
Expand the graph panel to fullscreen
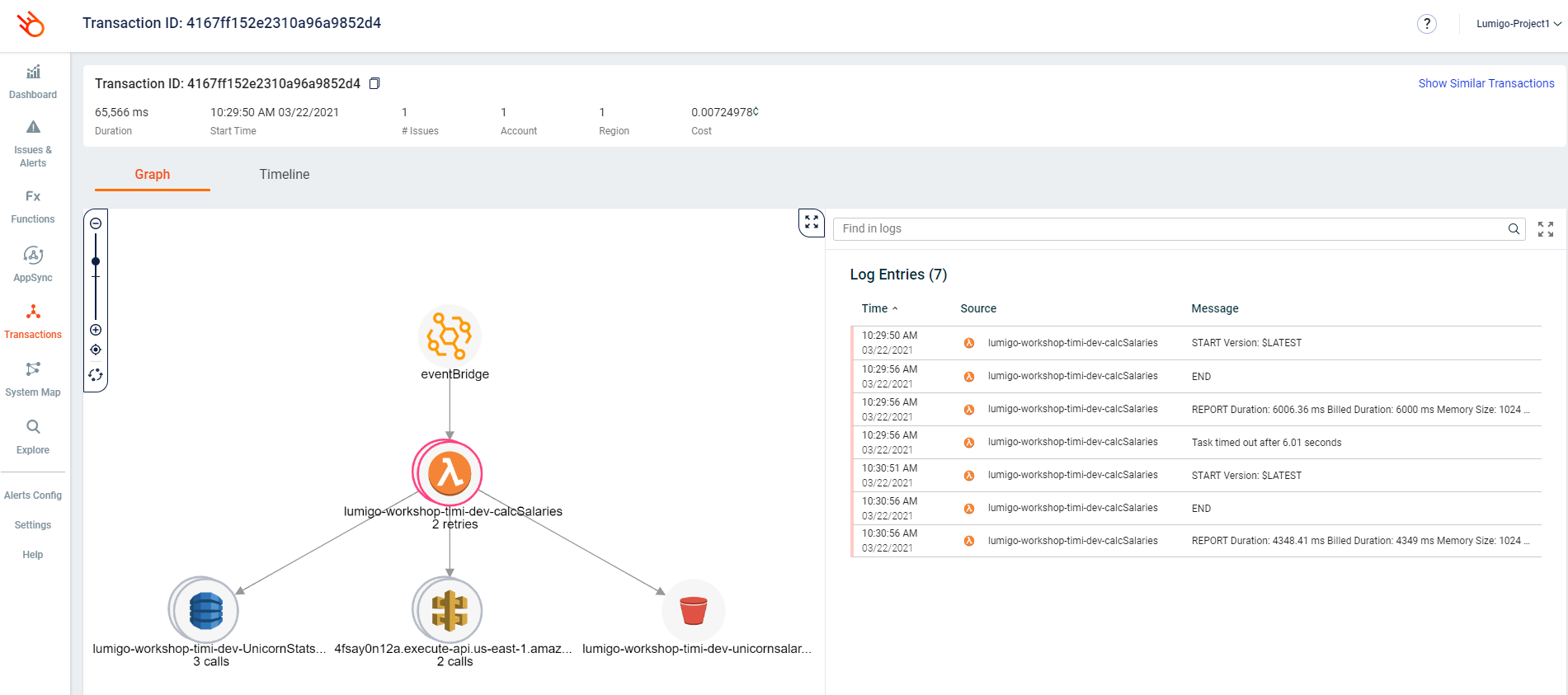pyautogui.click(x=812, y=223)
